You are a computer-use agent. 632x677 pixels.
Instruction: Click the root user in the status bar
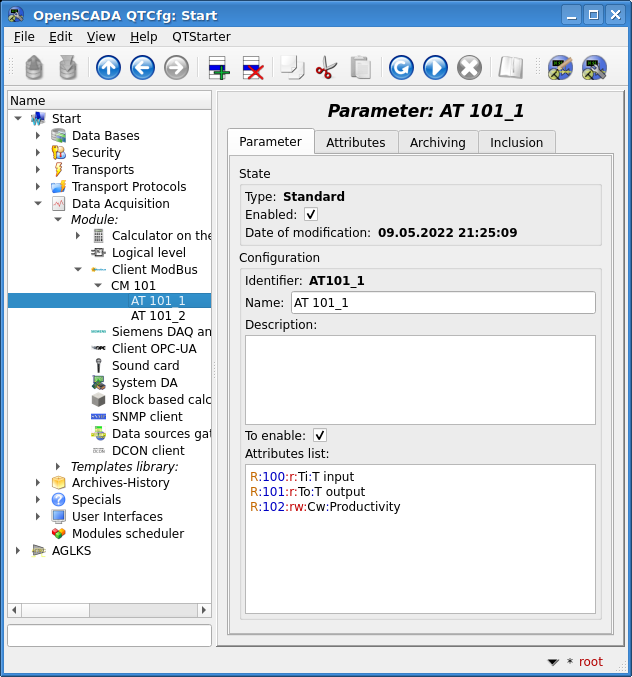pos(591,661)
